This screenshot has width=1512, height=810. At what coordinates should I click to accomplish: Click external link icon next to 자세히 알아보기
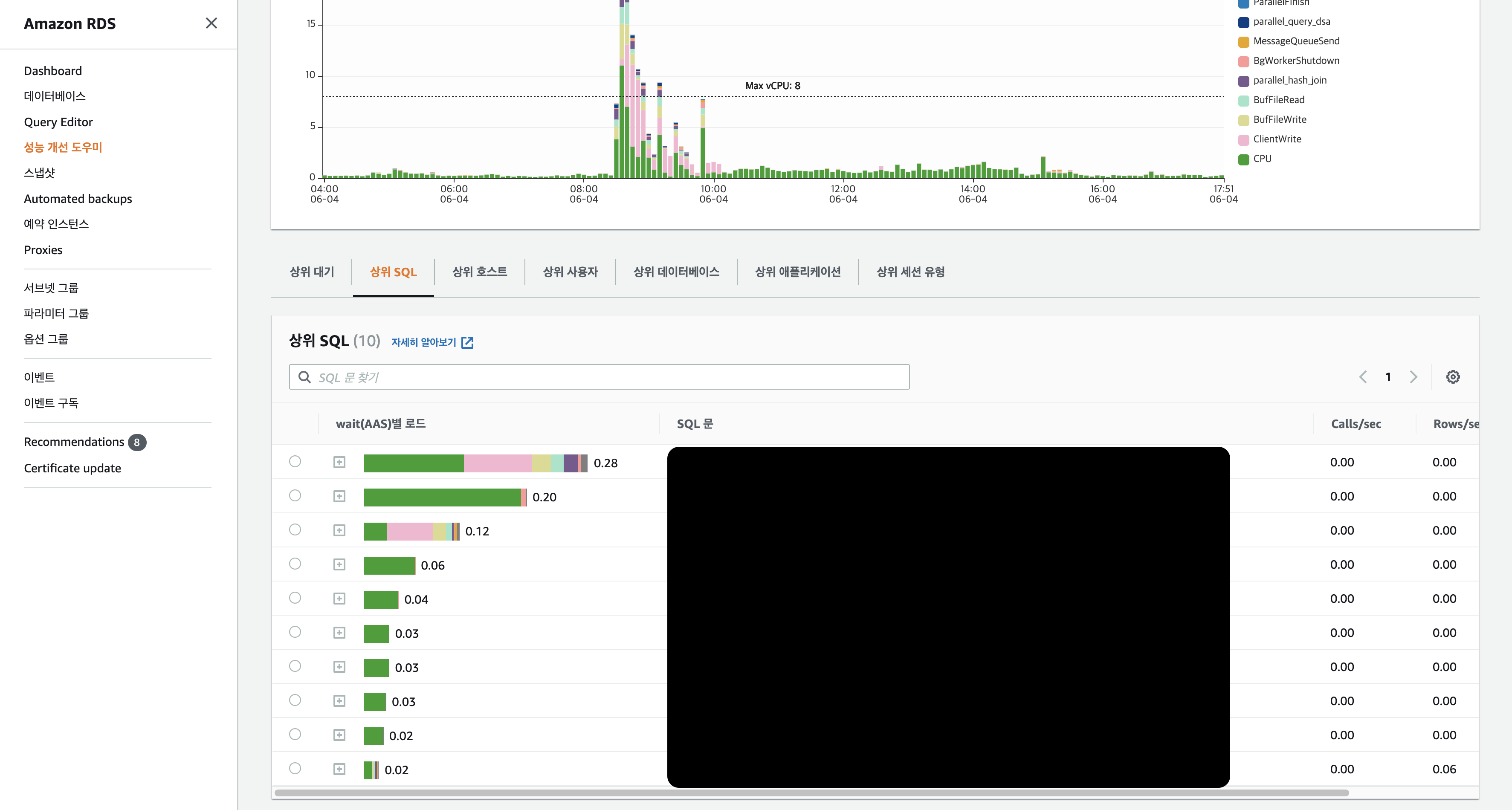(x=467, y=342)
